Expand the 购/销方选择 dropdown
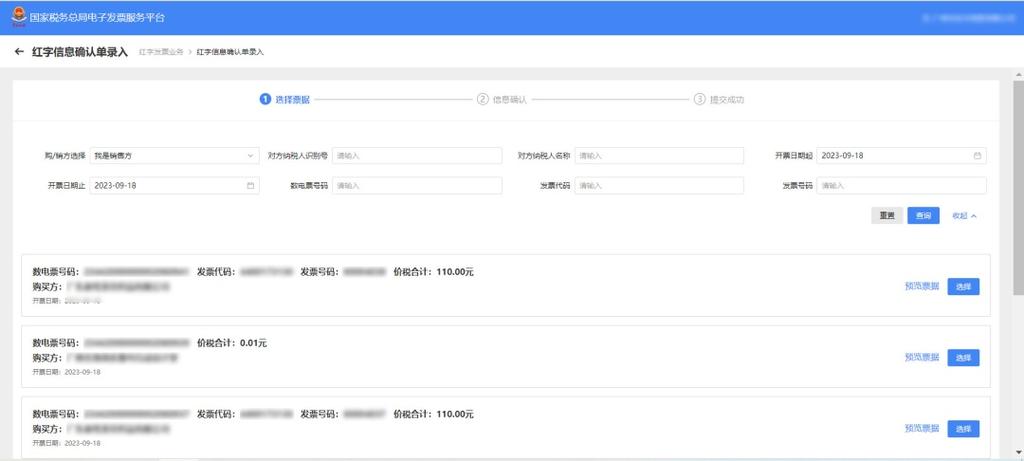 174,155
